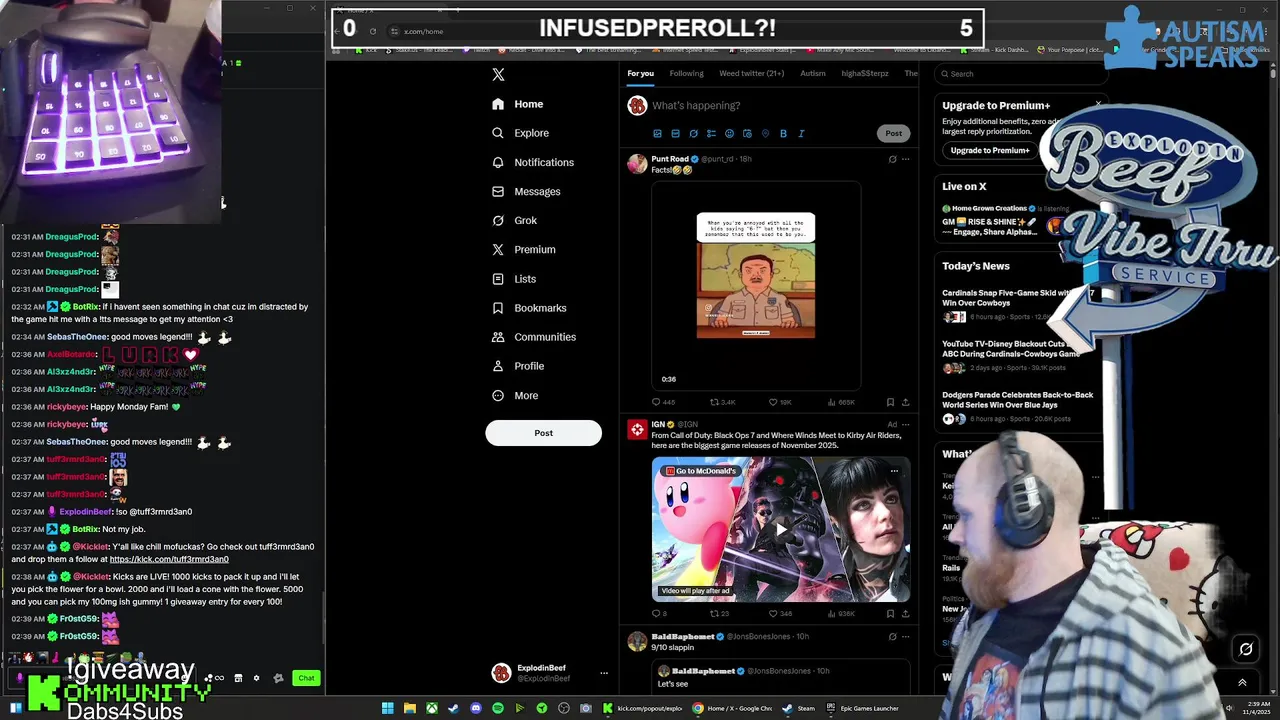Click the sidebar Post button
The image size is (1280, 720).
pyautogui.click(x=543, y=433)
